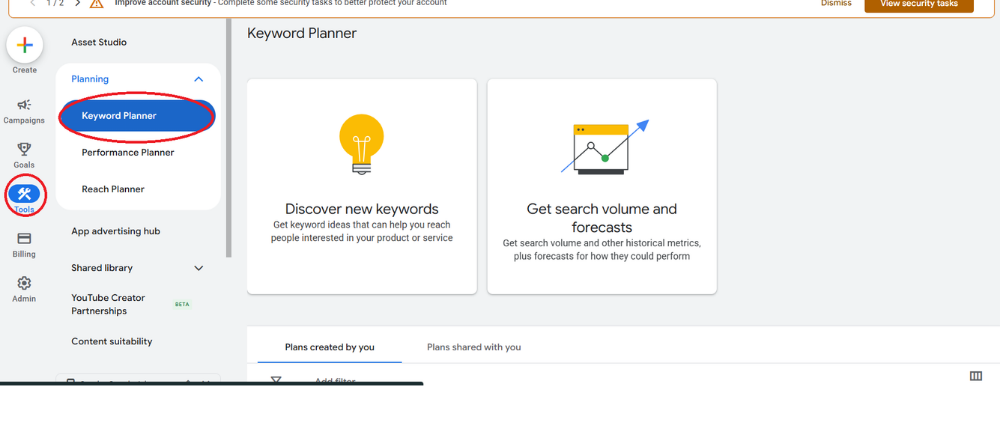The image size is (1000, 434).
Task: Open Reach Planner
Action: [113, 189]
